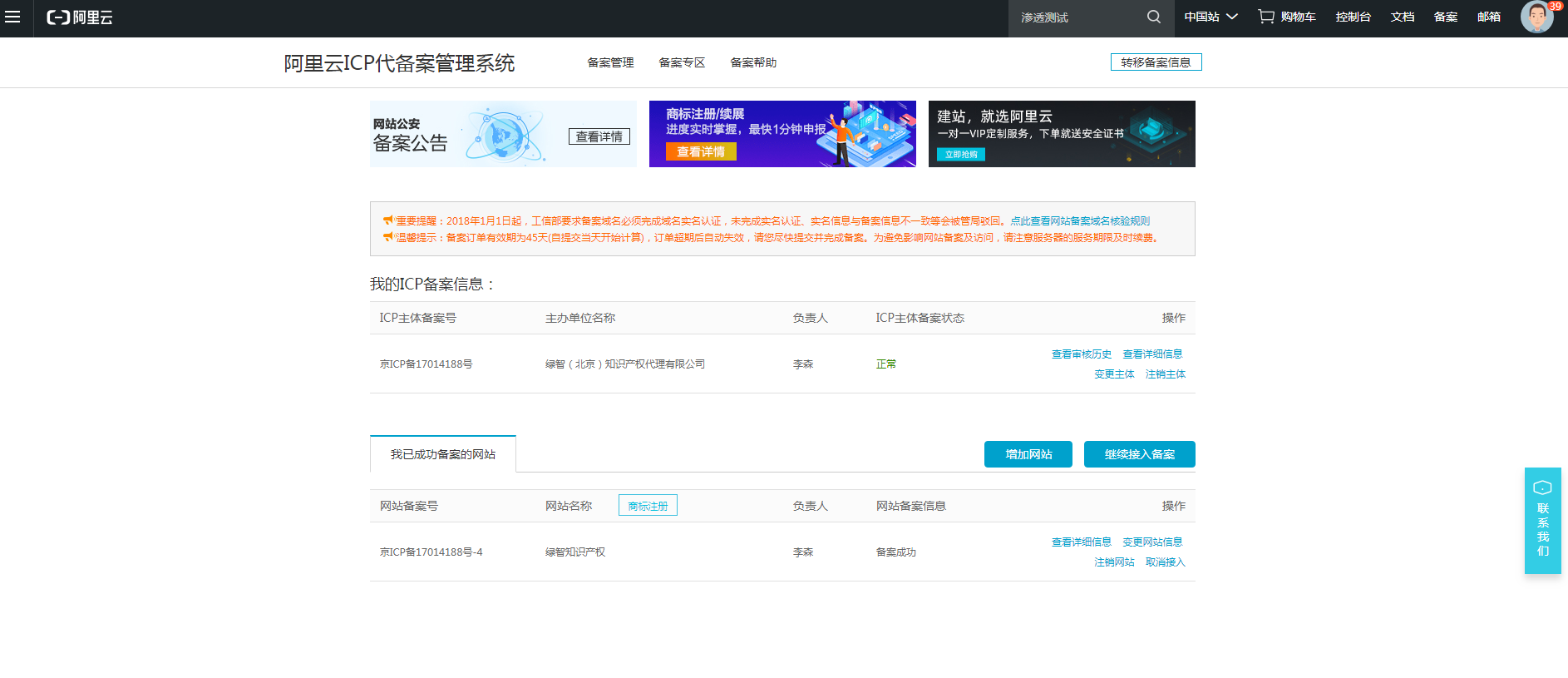Viewport: 1568px width, 678px height.
Task: Open the 网站公安备案公告 banner image
Action: coord(503,134)
